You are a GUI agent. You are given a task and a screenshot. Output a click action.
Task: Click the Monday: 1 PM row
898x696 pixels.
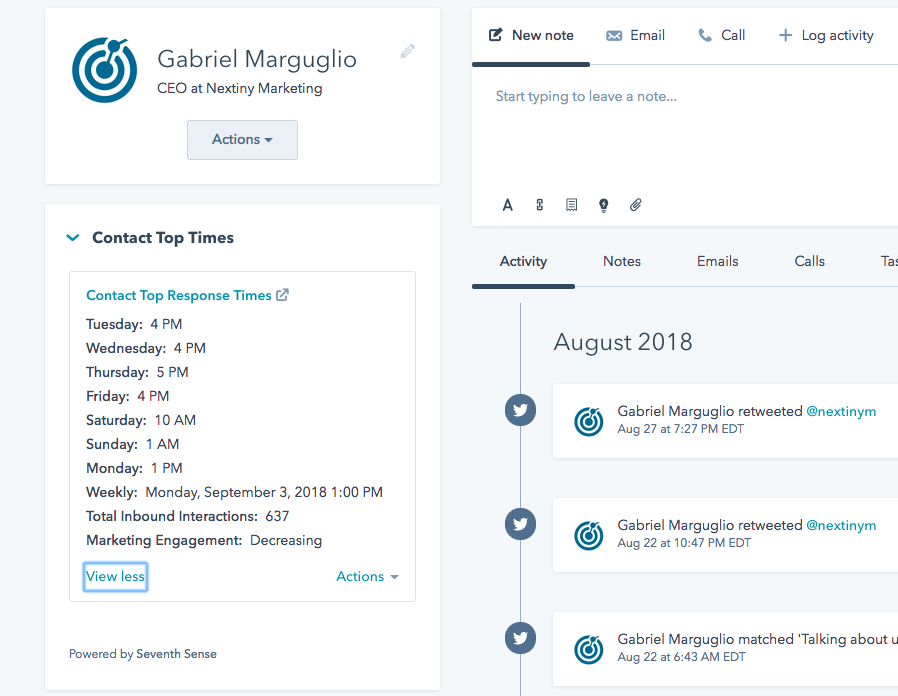tap(135, 469)
